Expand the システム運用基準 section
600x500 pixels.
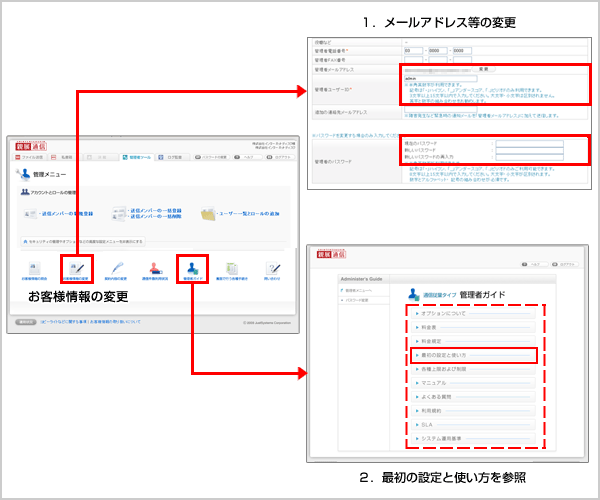tap(445, 438)
